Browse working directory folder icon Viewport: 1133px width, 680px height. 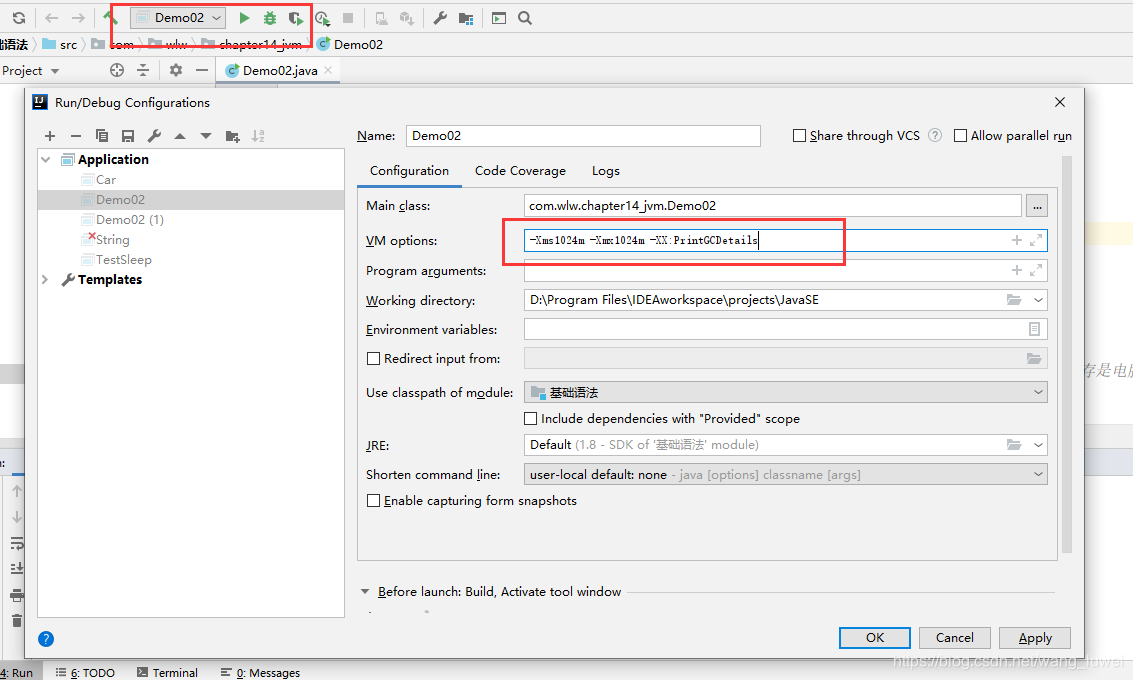pos(1014,300)
